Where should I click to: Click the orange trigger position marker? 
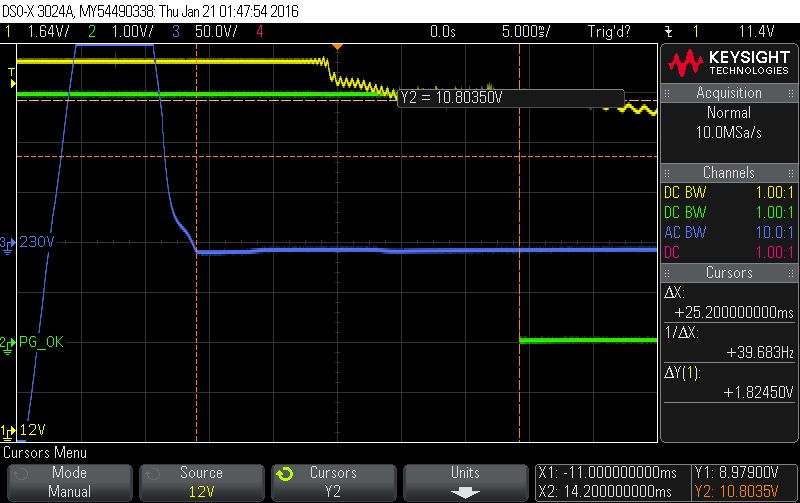click(x=337, y=46)
